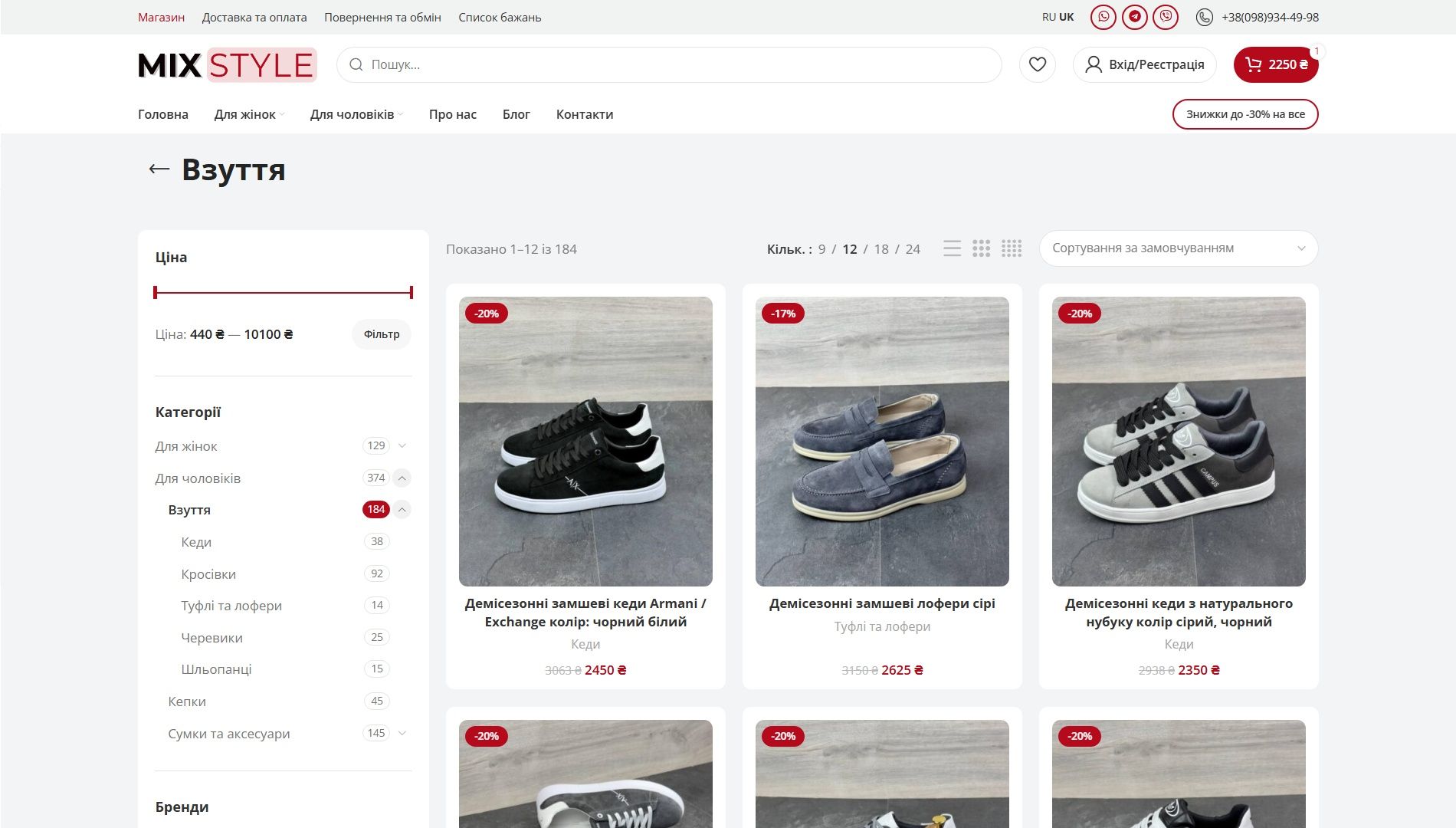Select Черевики subcategory
The width and height of the screenshot is (1456, 828).
coord(212,638)
